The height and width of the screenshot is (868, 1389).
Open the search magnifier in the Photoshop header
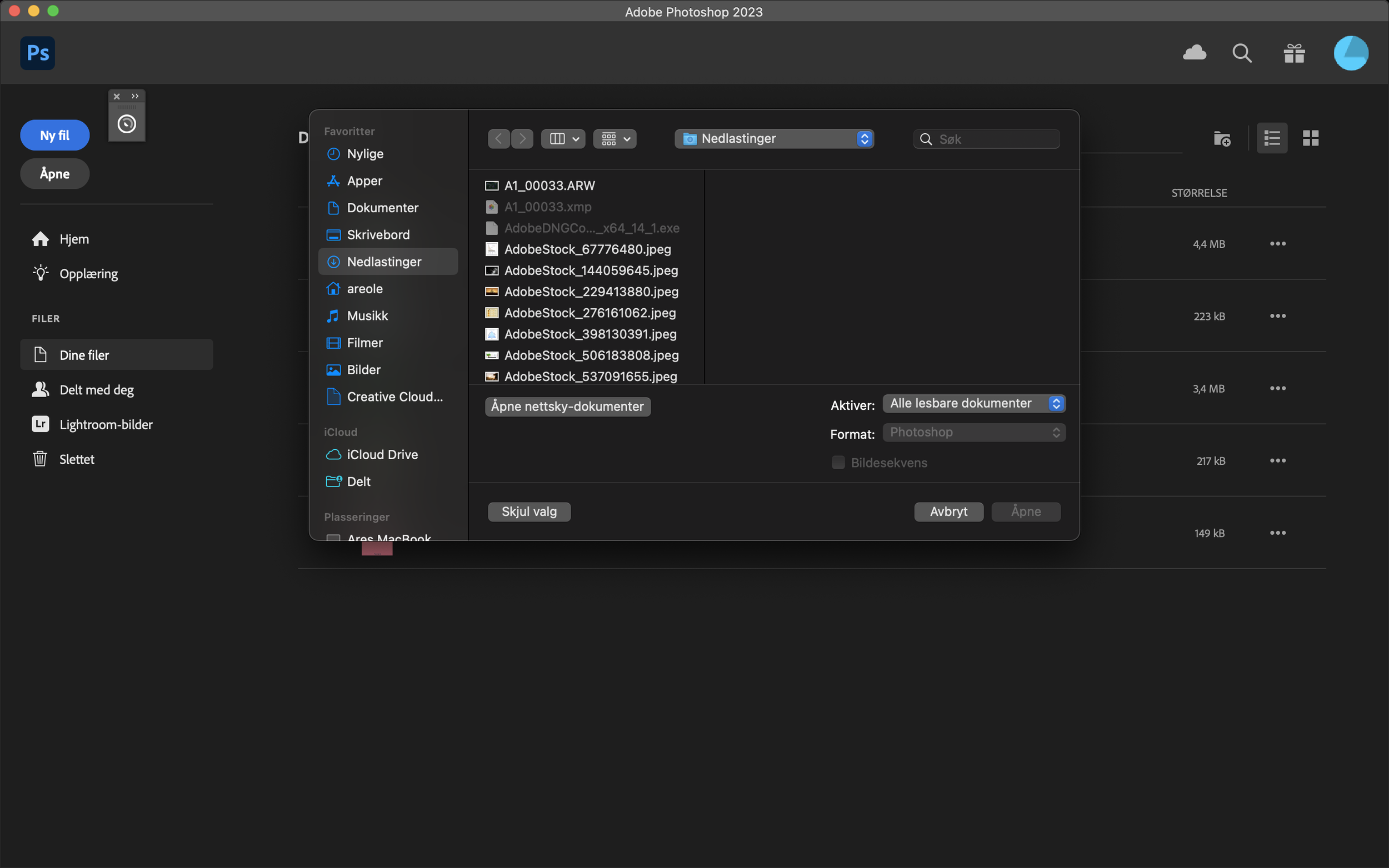(1242, 53)
